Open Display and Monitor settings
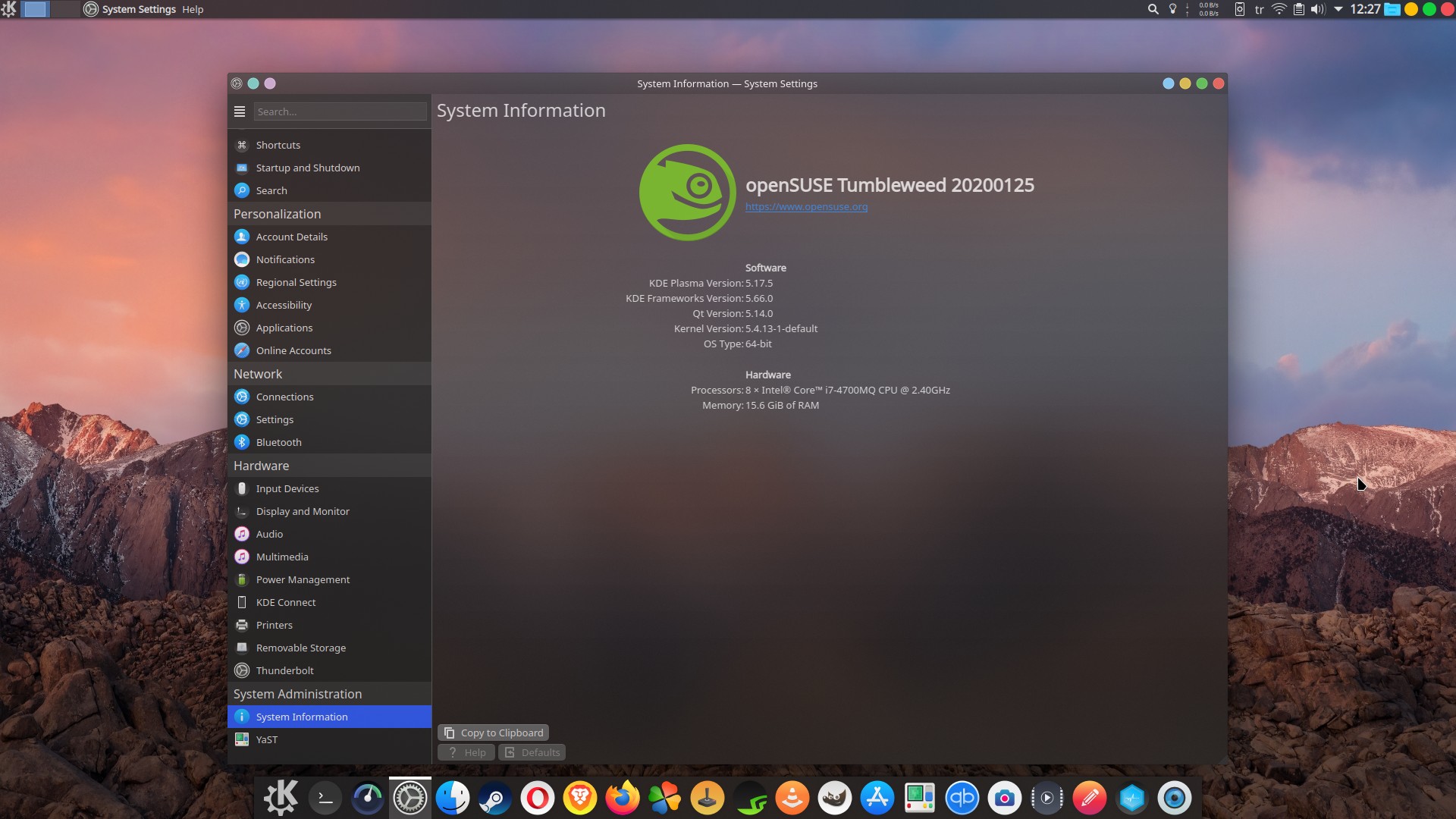This screenshot has width=1456, height=819. (x=329, y=511)
